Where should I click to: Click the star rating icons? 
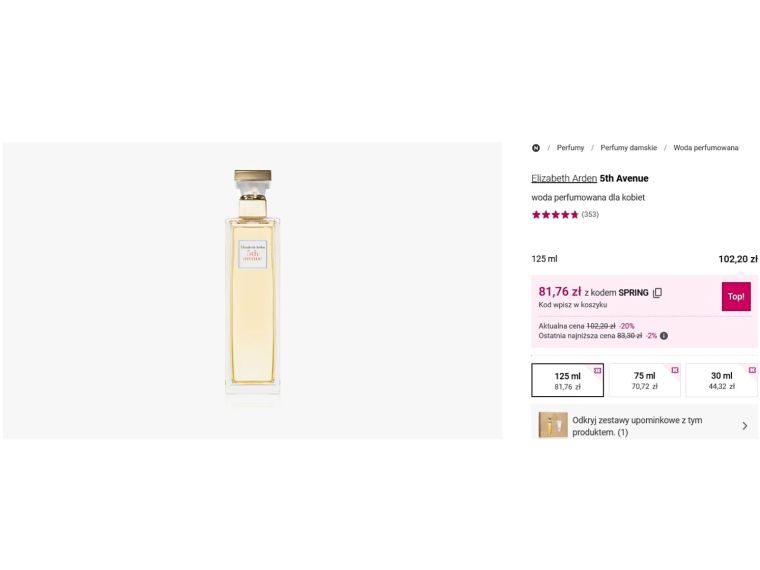coord(554,214)
